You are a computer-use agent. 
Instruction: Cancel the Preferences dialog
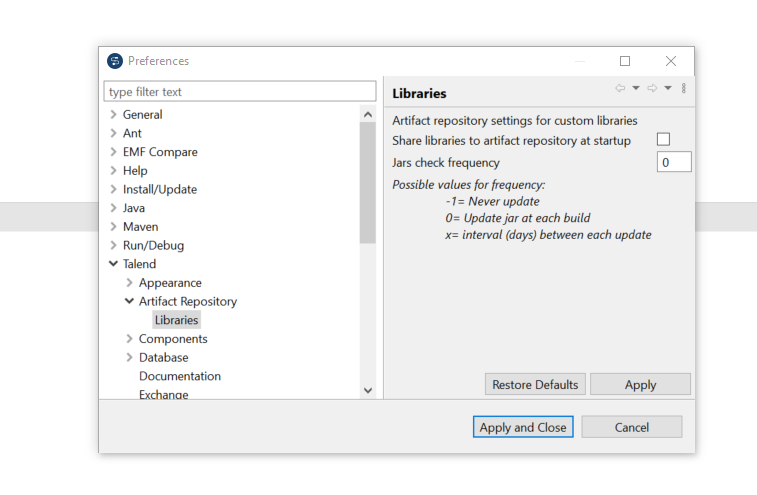tap(632, 427)
